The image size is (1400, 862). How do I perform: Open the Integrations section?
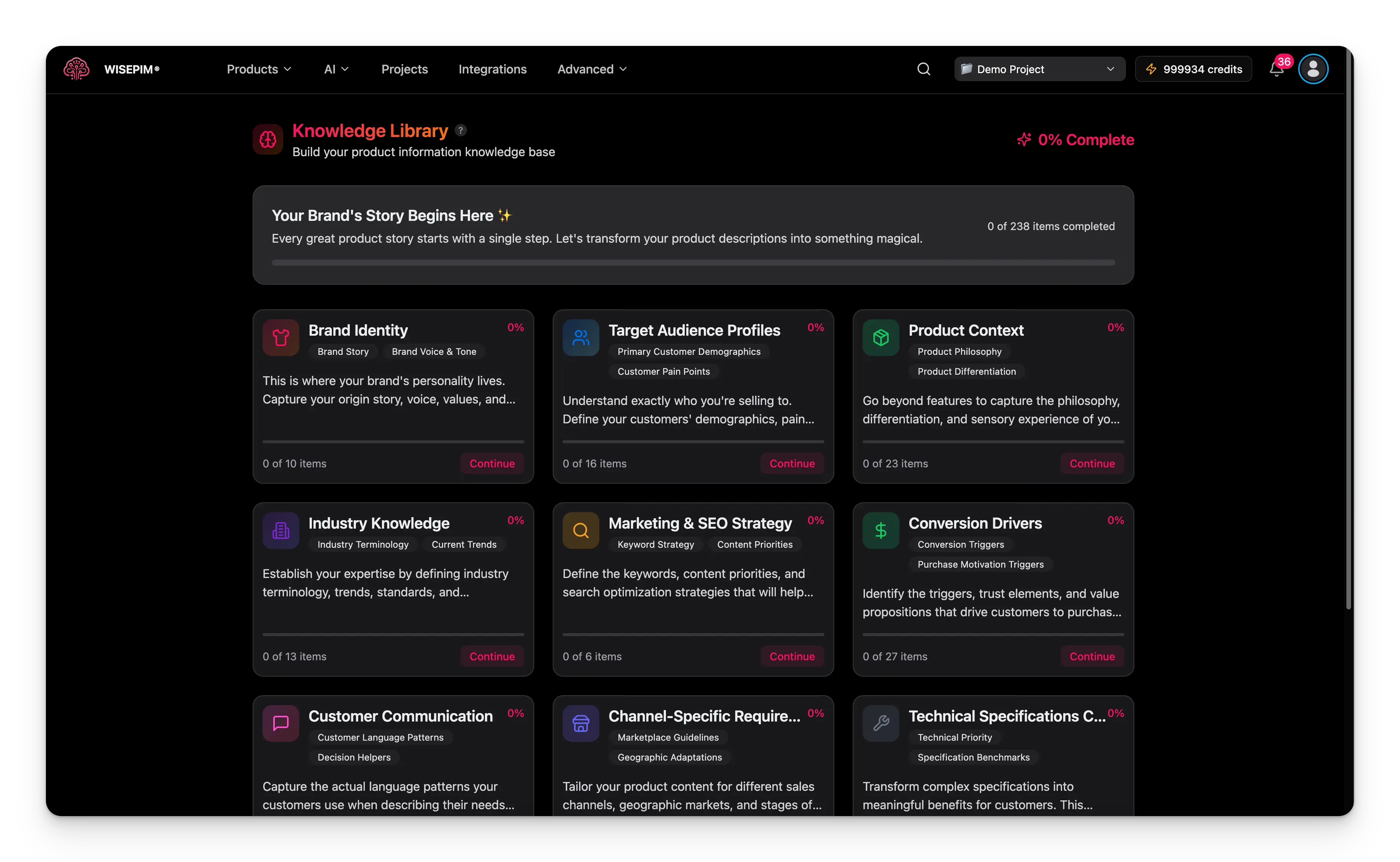click(493, 69)
